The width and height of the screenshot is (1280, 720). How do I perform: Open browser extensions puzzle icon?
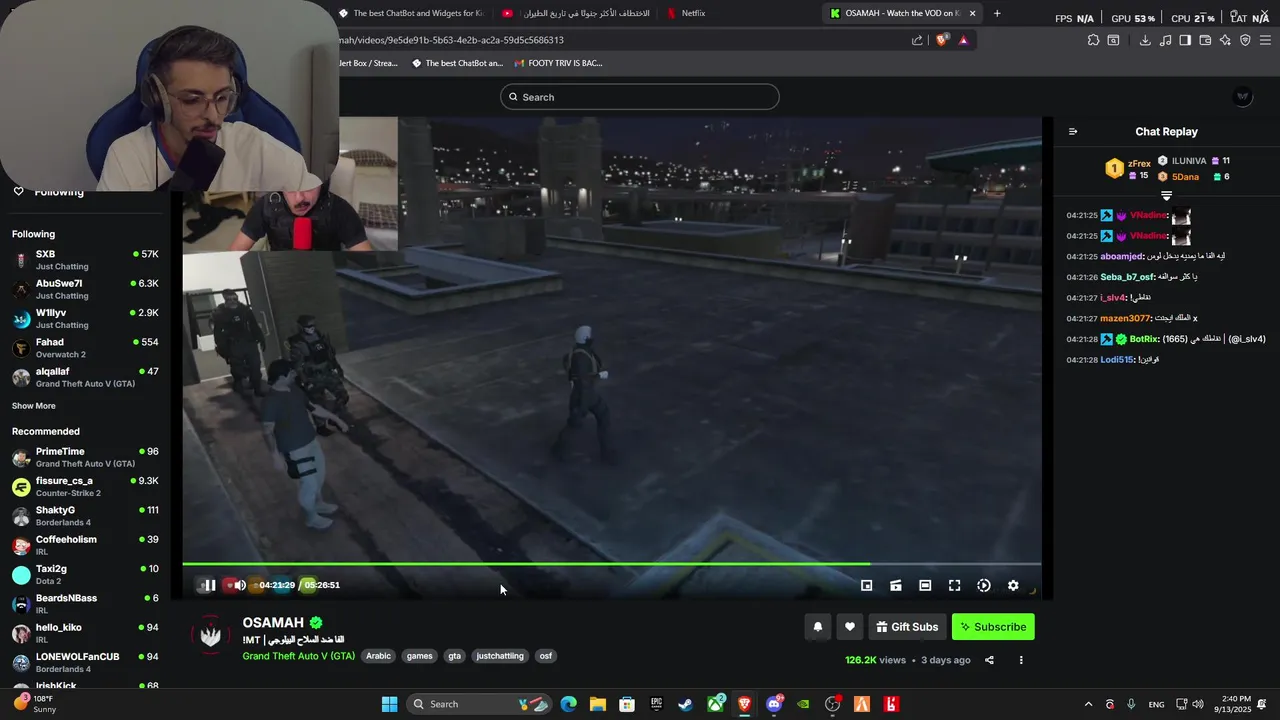click(1093, 40)
